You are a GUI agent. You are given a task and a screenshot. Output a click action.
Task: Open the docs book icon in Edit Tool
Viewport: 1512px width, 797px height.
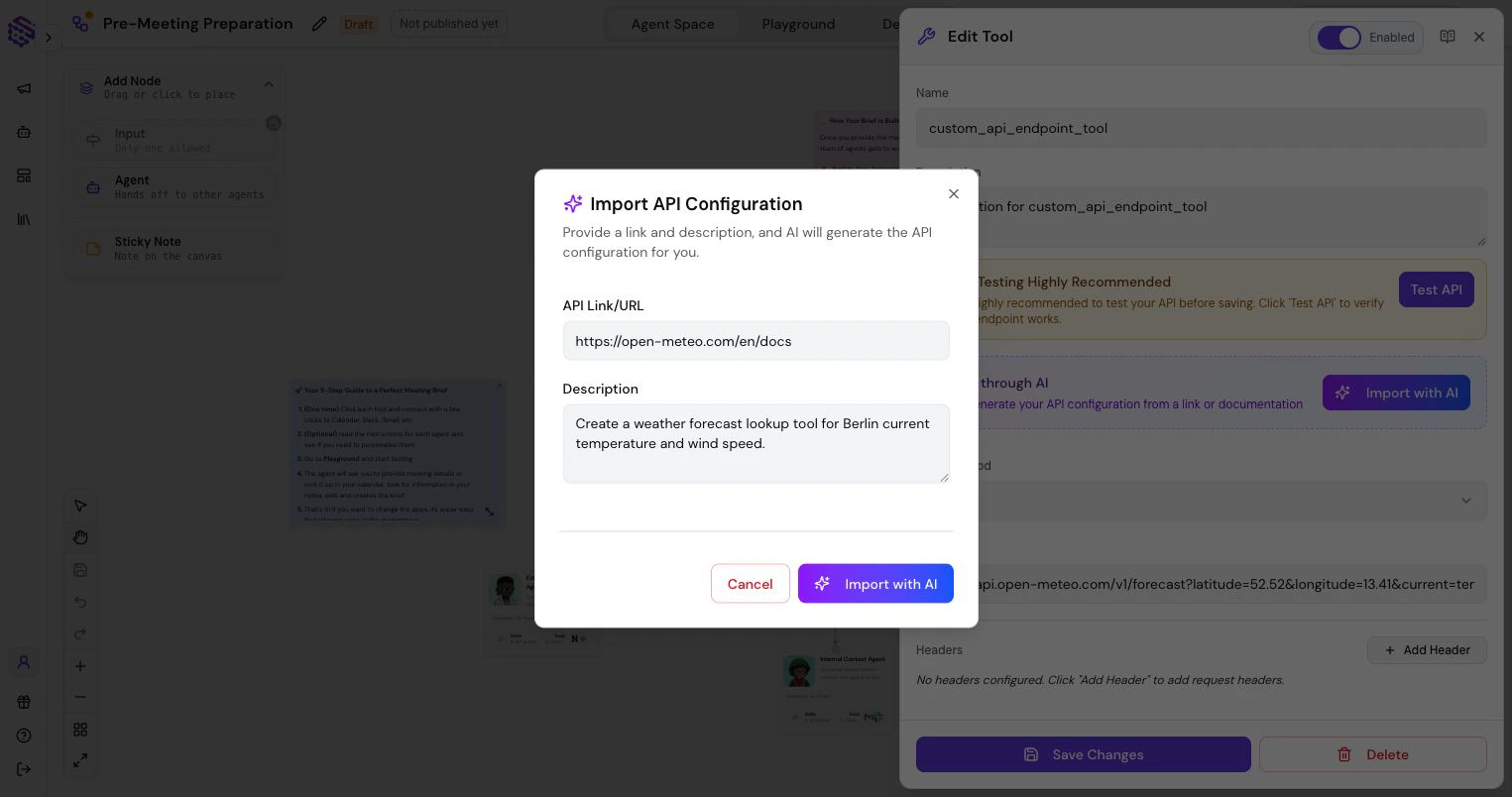coord(1448,37)
